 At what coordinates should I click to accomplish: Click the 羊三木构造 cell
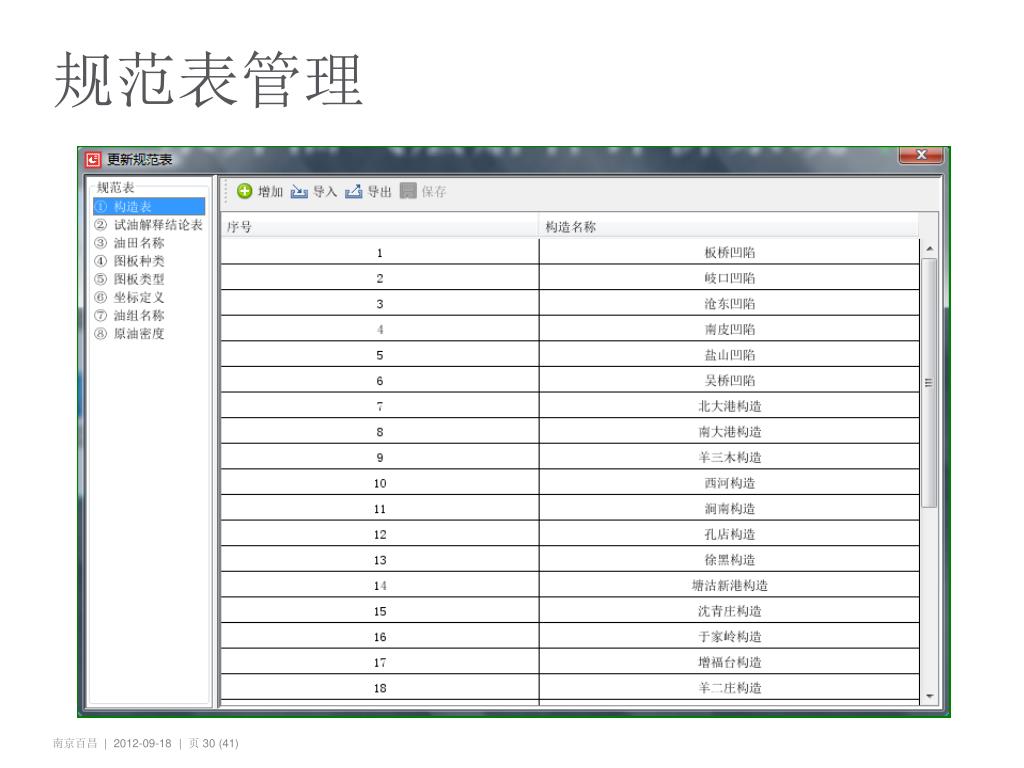tap(729, 457)
